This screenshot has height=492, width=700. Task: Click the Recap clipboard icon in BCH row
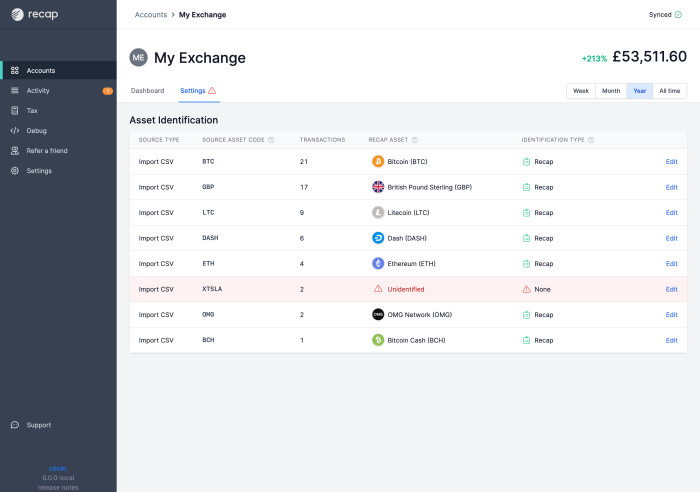526,340
